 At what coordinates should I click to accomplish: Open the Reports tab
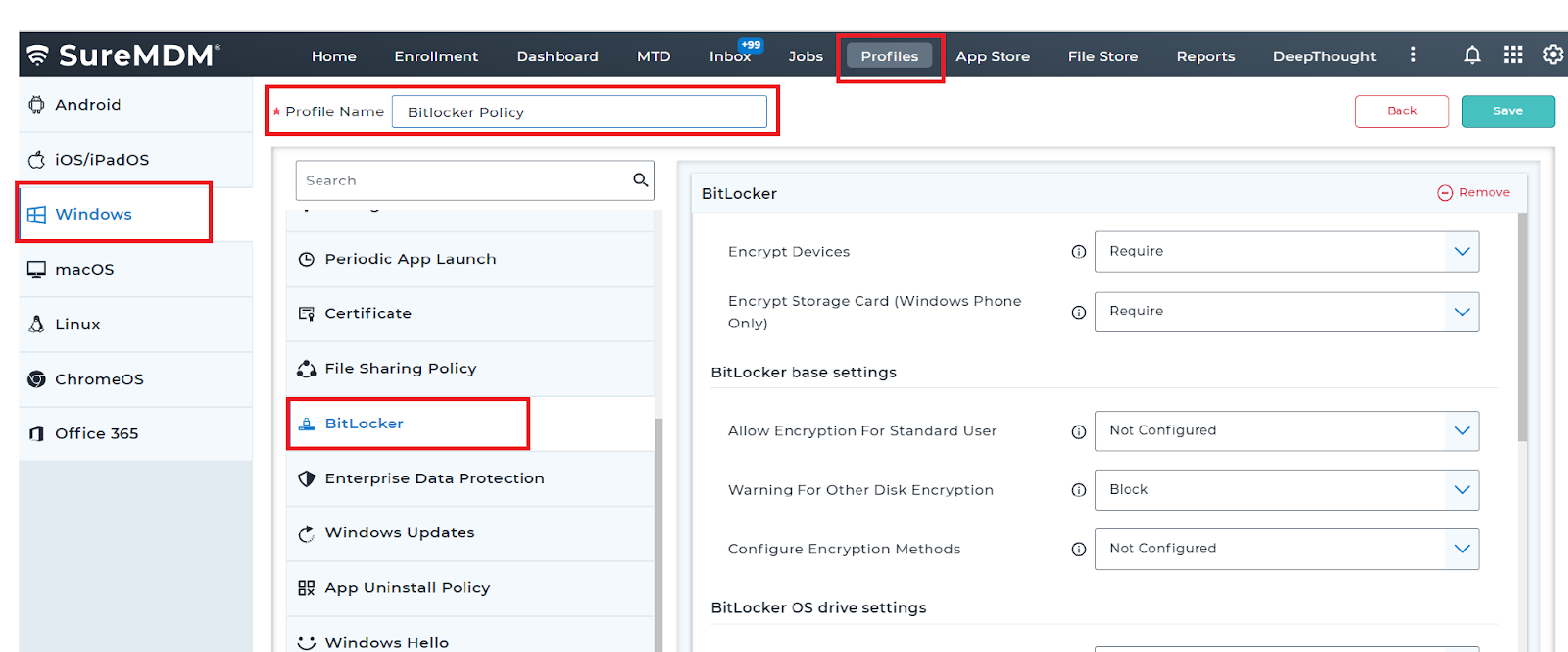[x=1205, y=56]
